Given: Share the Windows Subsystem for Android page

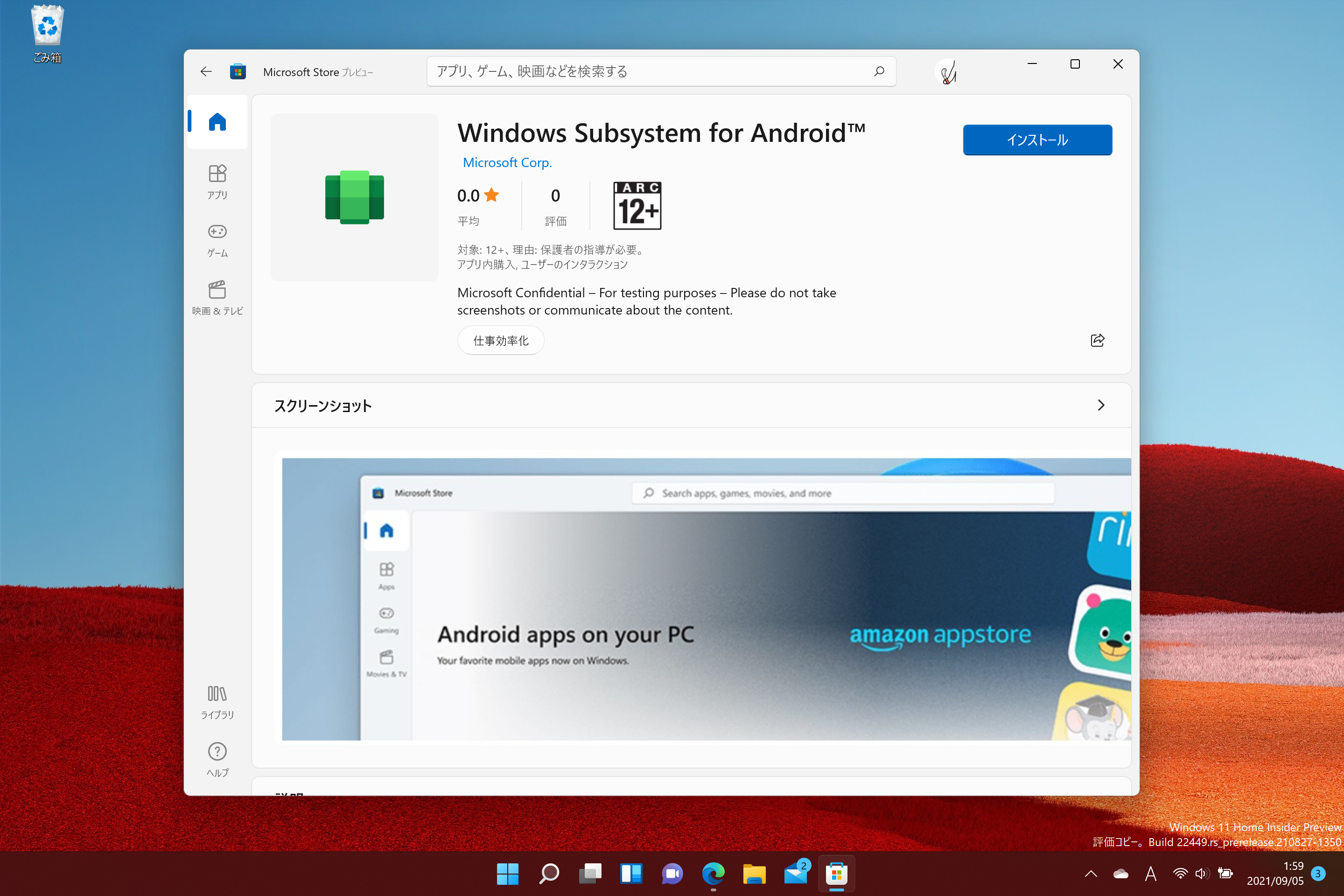Looking at the screenshot, I should tap(1097, 340).
